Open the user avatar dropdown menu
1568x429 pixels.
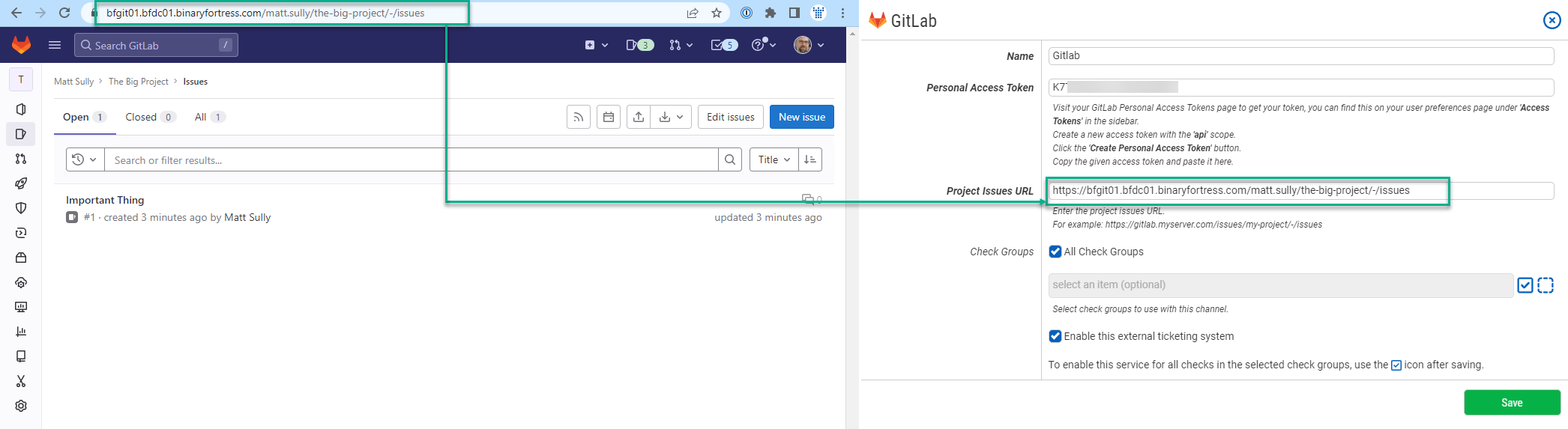coord(809,45)
